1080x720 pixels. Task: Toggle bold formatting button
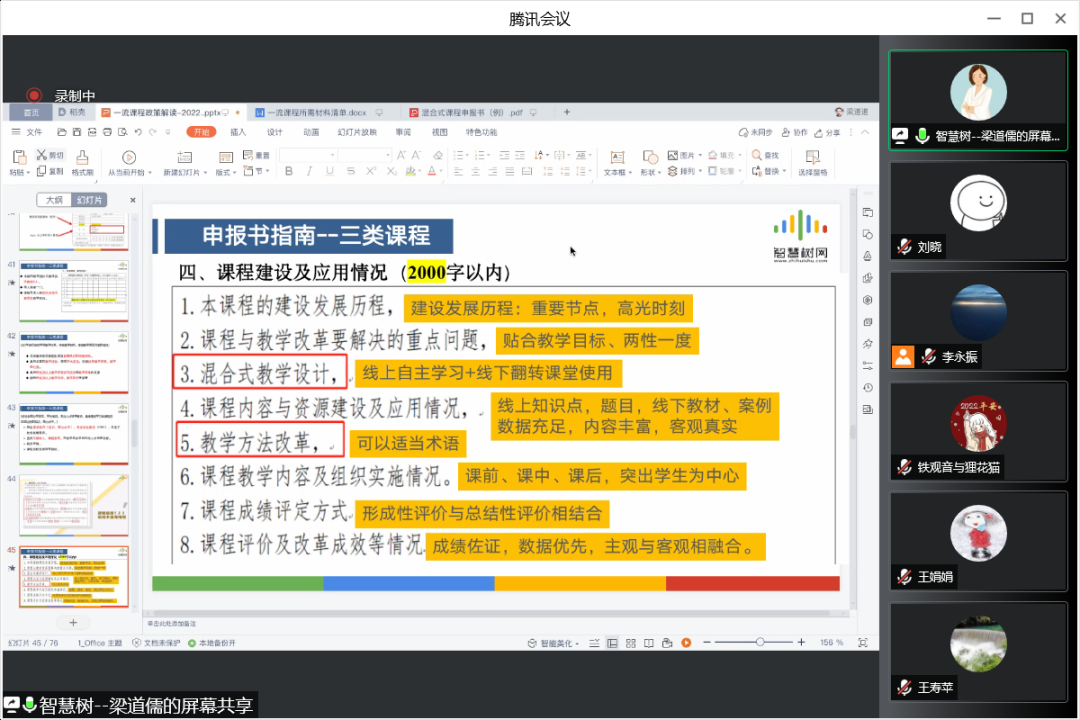(288, 171)
